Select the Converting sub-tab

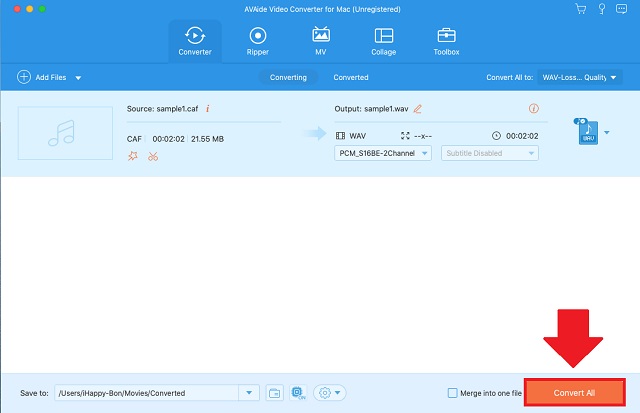[x=288, y=77]
